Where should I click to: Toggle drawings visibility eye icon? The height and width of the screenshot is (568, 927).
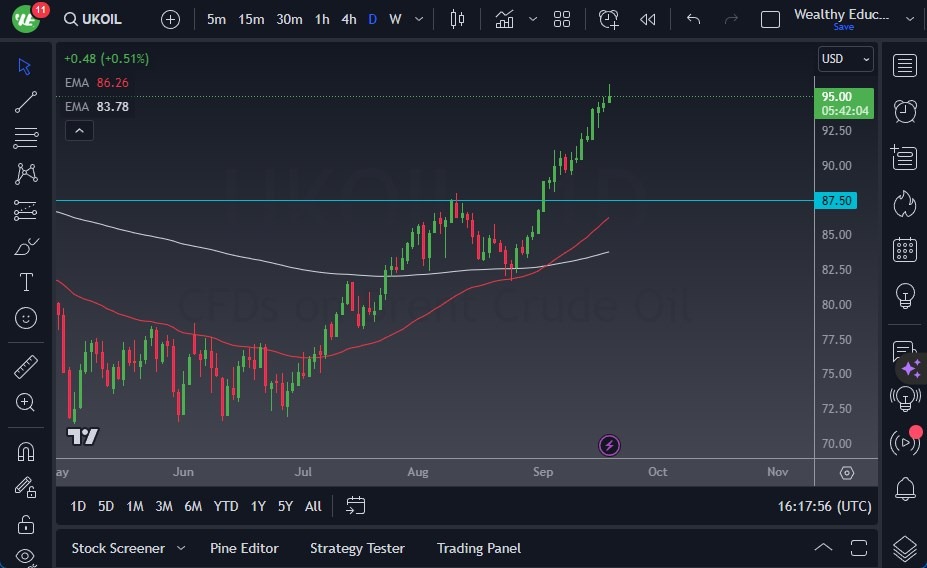click(x=26, y=556)
